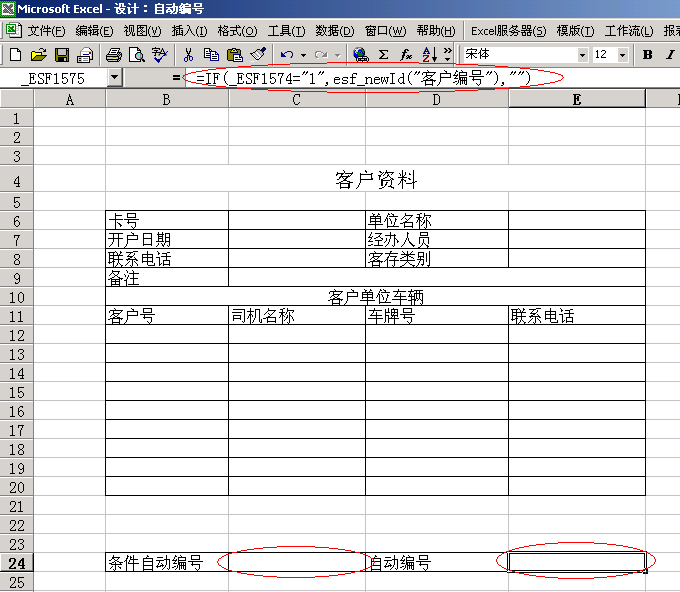Open the 工作流(L) menu
The height and width of the screenshot is (592, 680).
[628, 31]
